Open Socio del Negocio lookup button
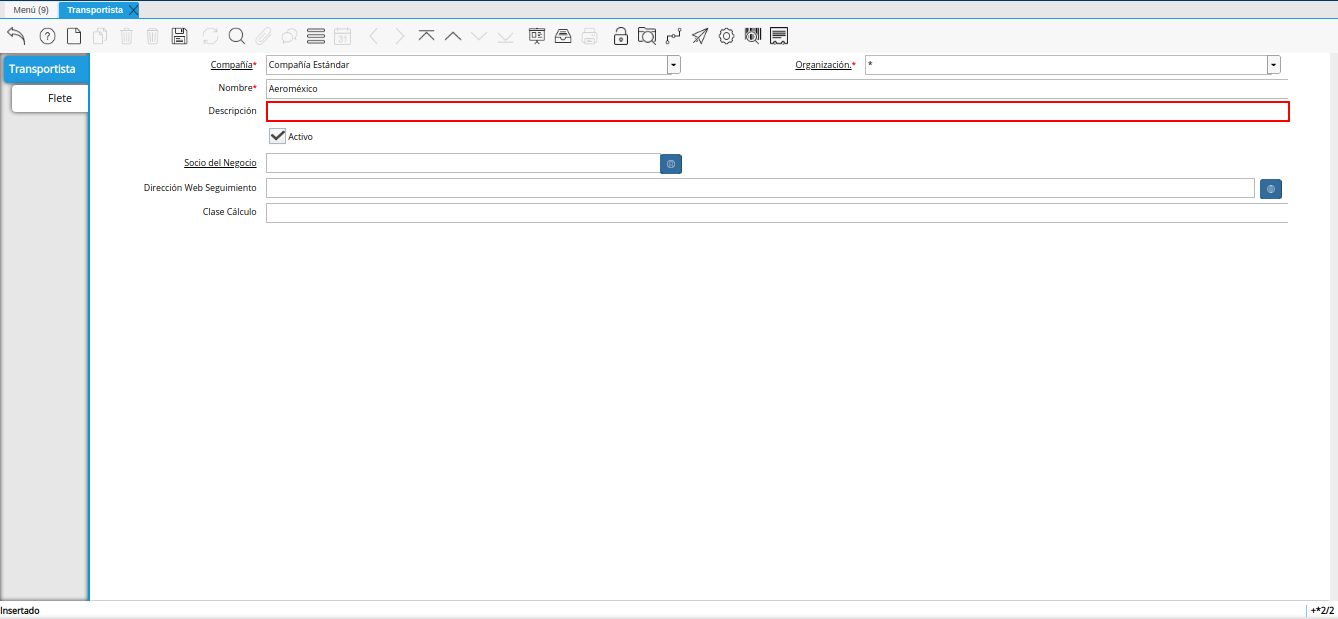The height and width of the screenshot is (619, 1338). pos(671,163)
